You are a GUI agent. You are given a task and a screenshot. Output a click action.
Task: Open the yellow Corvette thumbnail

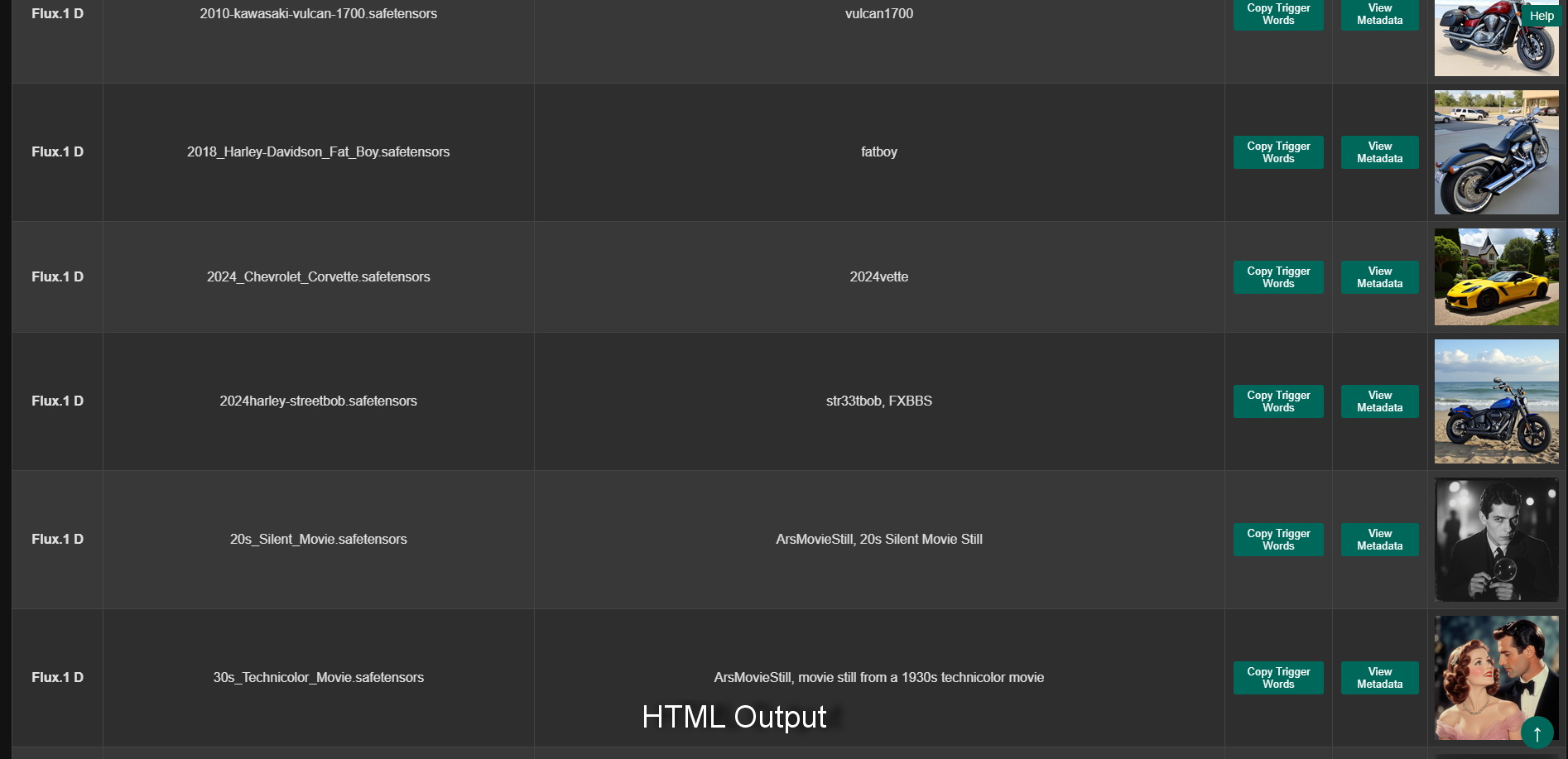1496,276
